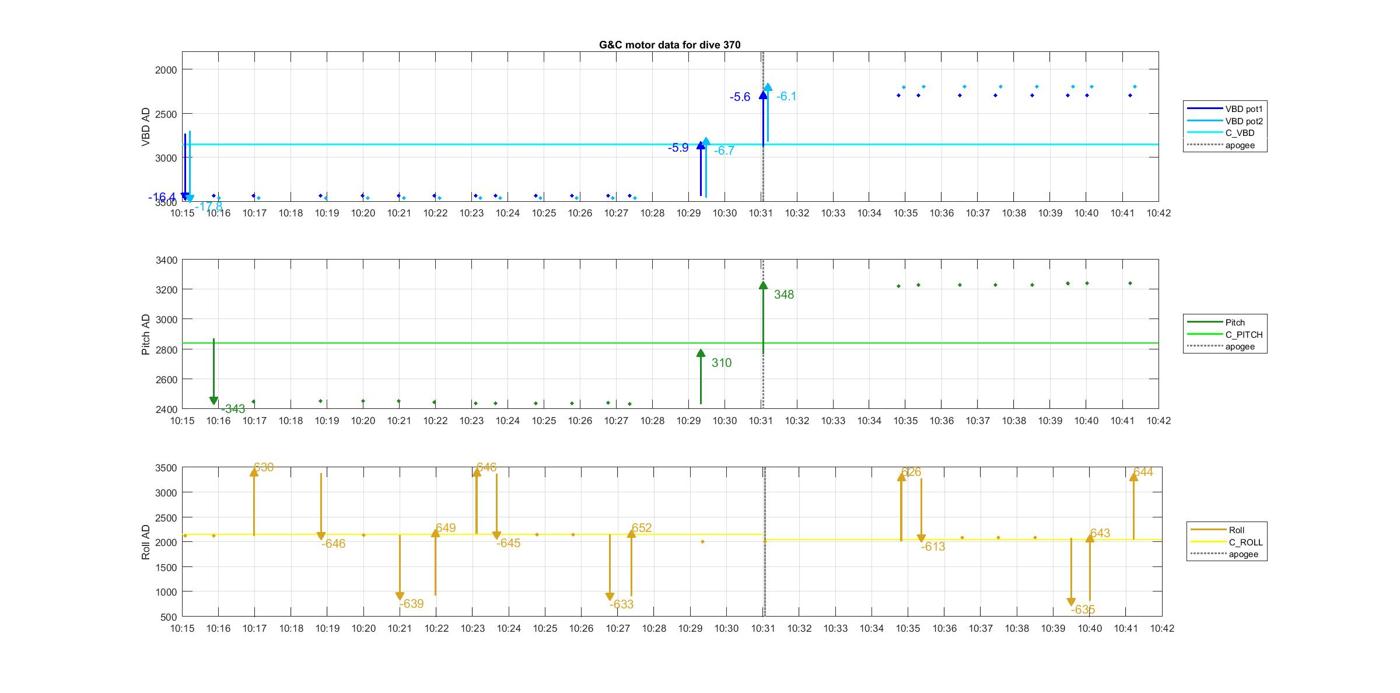Click the "Roll AD" y-axis label
1400x693 pixels.
146,541
